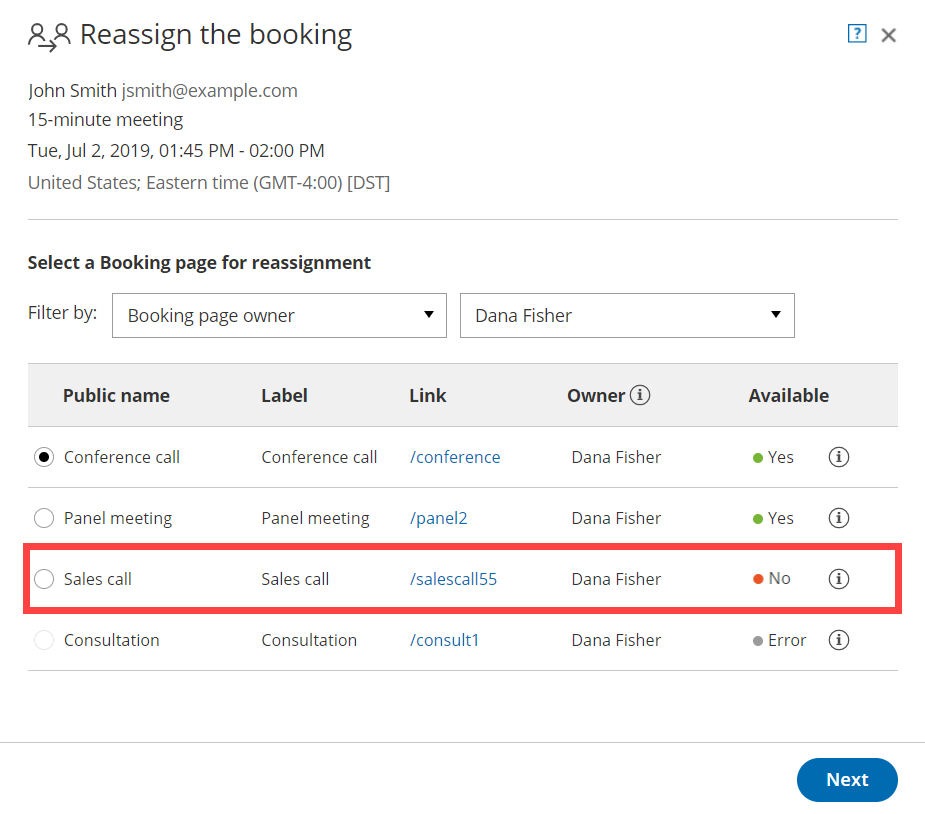Click the jsmith@example.com email address
The width and height of the screenshot is (925, 814).
click(x=209, y=91)
